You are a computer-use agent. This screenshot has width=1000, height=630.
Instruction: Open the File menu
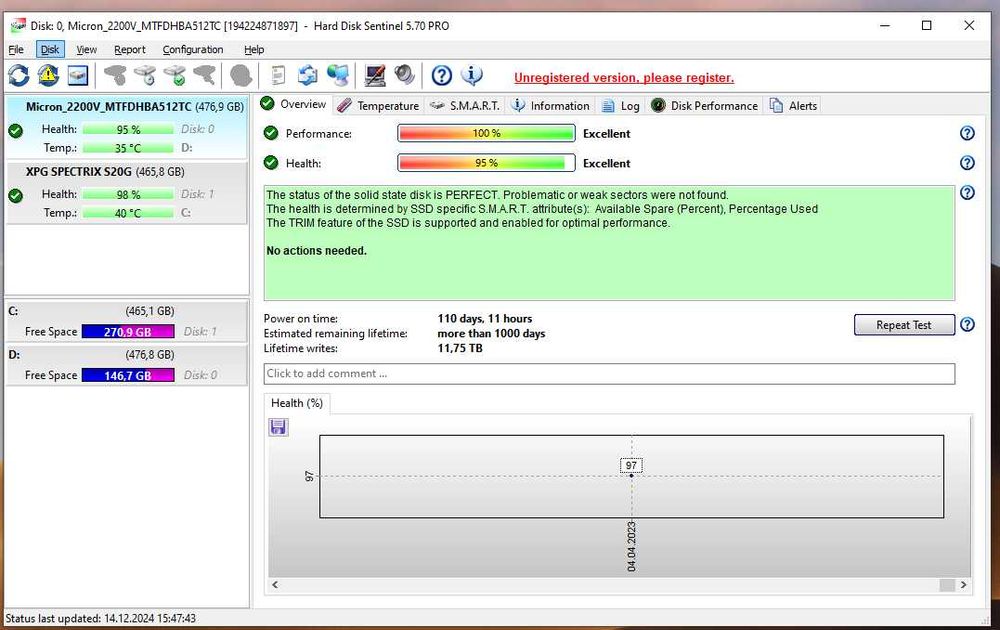16,50
